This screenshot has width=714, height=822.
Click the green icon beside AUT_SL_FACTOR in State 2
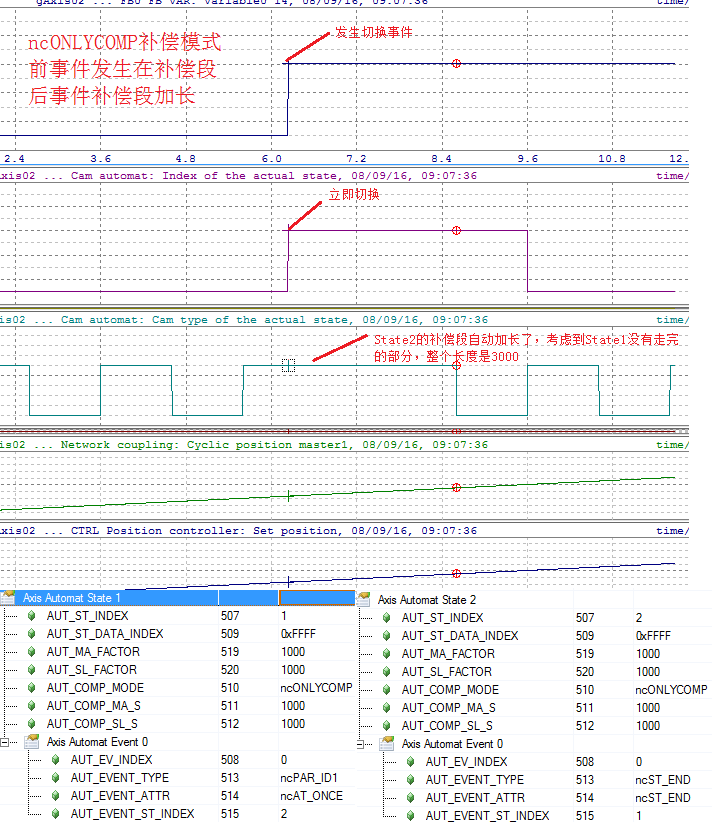coord(386,672)
